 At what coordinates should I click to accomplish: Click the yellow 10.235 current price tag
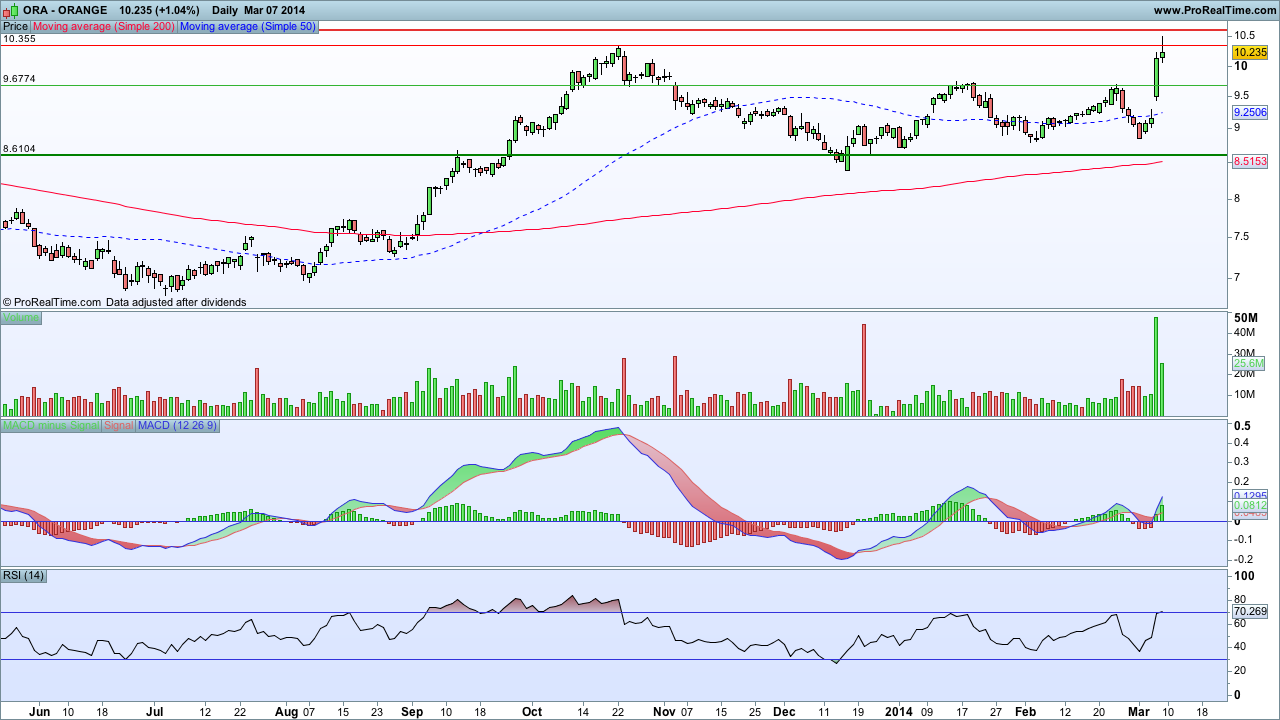[x=1251, y=52]
